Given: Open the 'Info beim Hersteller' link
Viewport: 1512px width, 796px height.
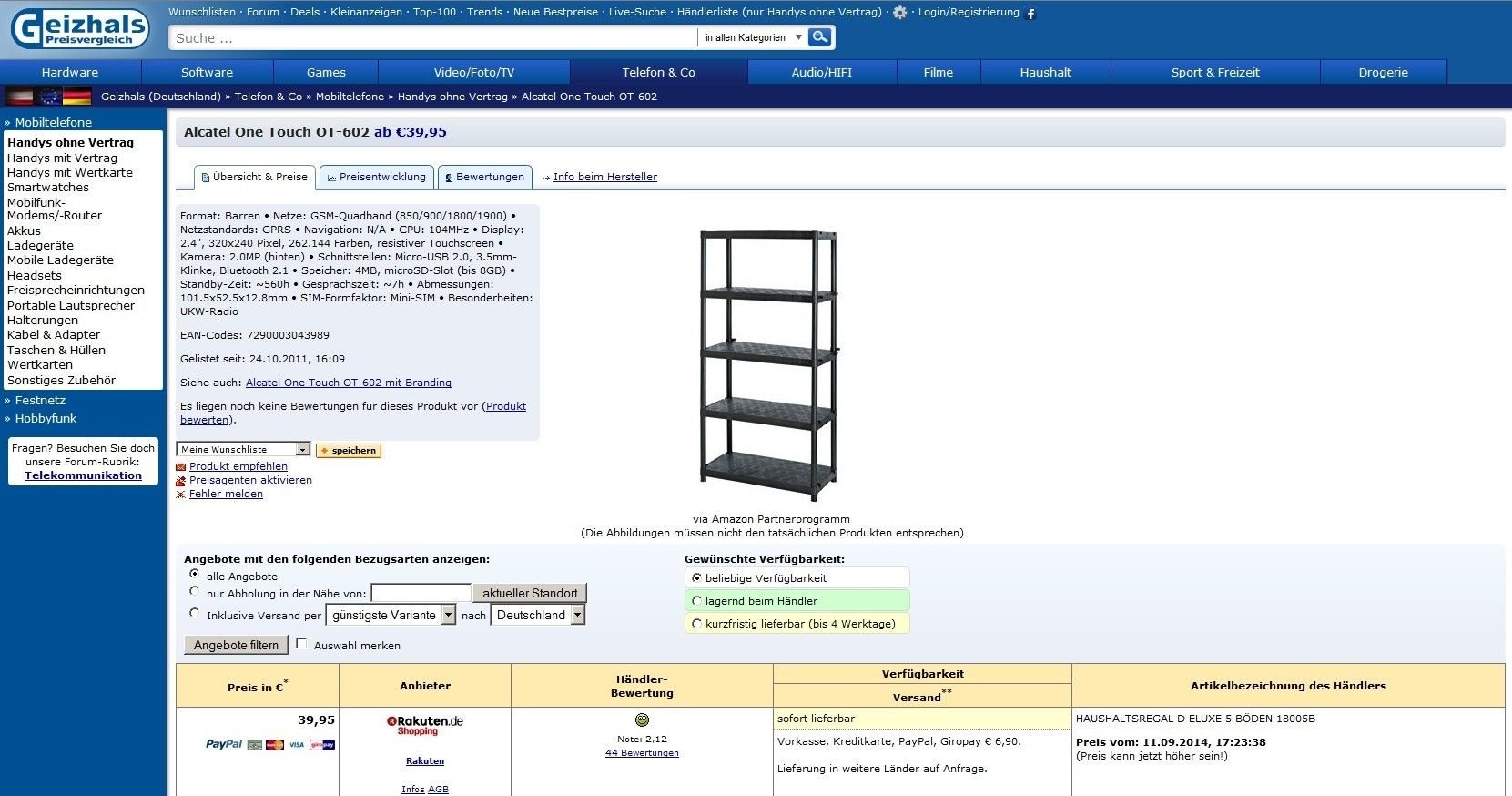Looking at the screenshot, I should coord(605,177).
